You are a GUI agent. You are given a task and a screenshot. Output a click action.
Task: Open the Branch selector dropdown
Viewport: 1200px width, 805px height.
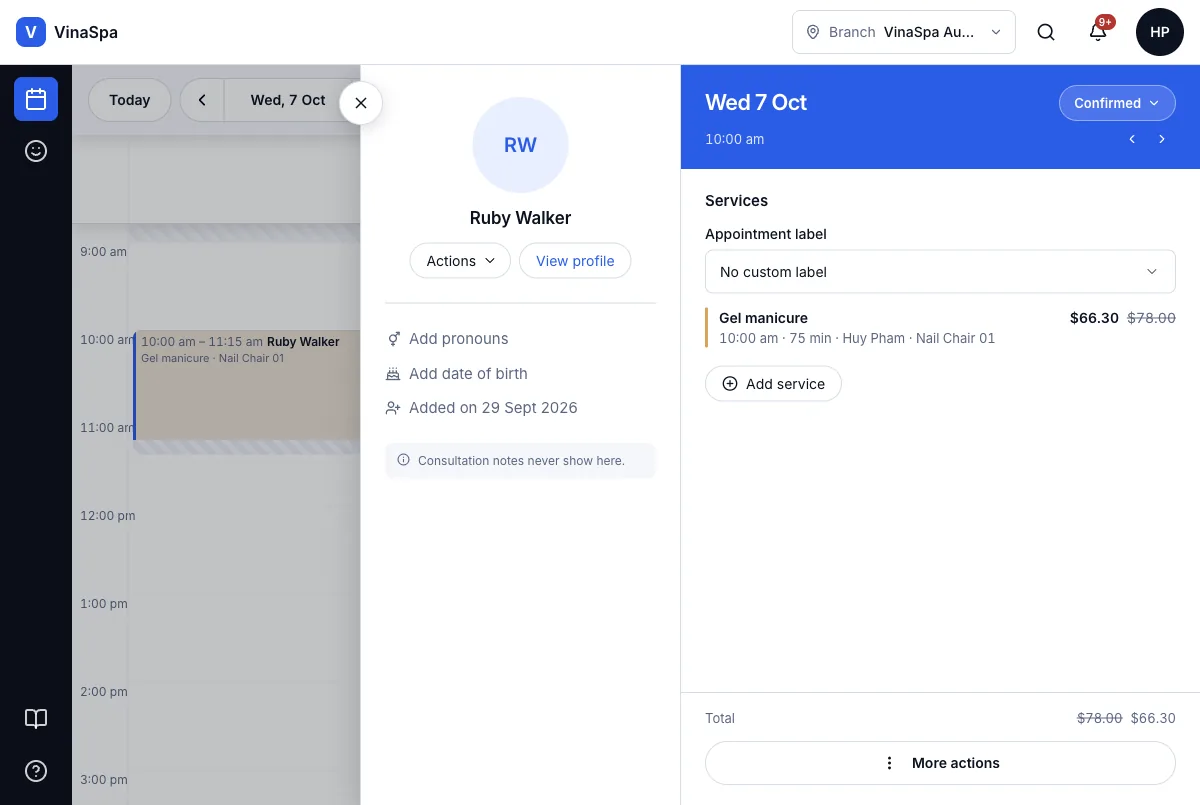[x=904, y=32]
